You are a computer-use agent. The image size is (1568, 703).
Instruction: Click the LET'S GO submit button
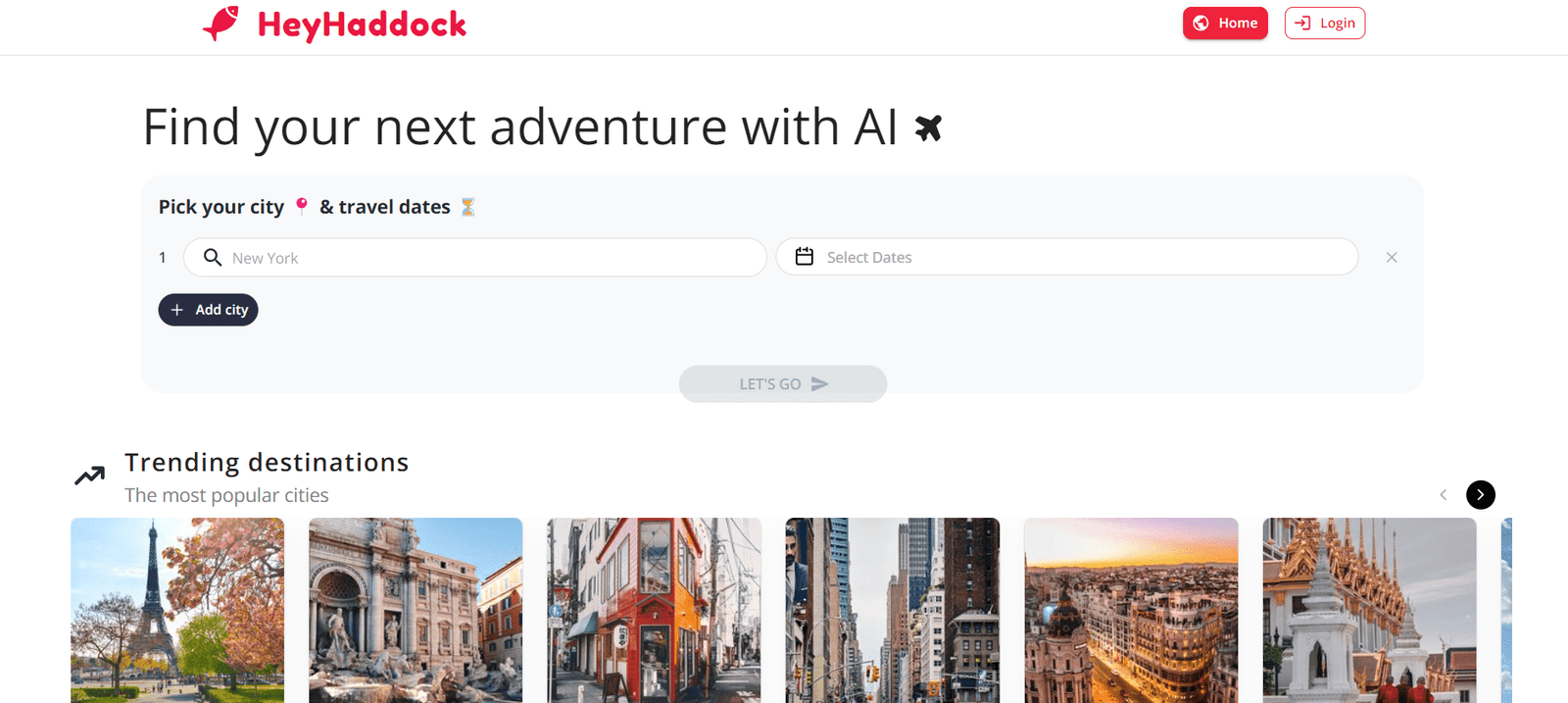click(783, 383)
